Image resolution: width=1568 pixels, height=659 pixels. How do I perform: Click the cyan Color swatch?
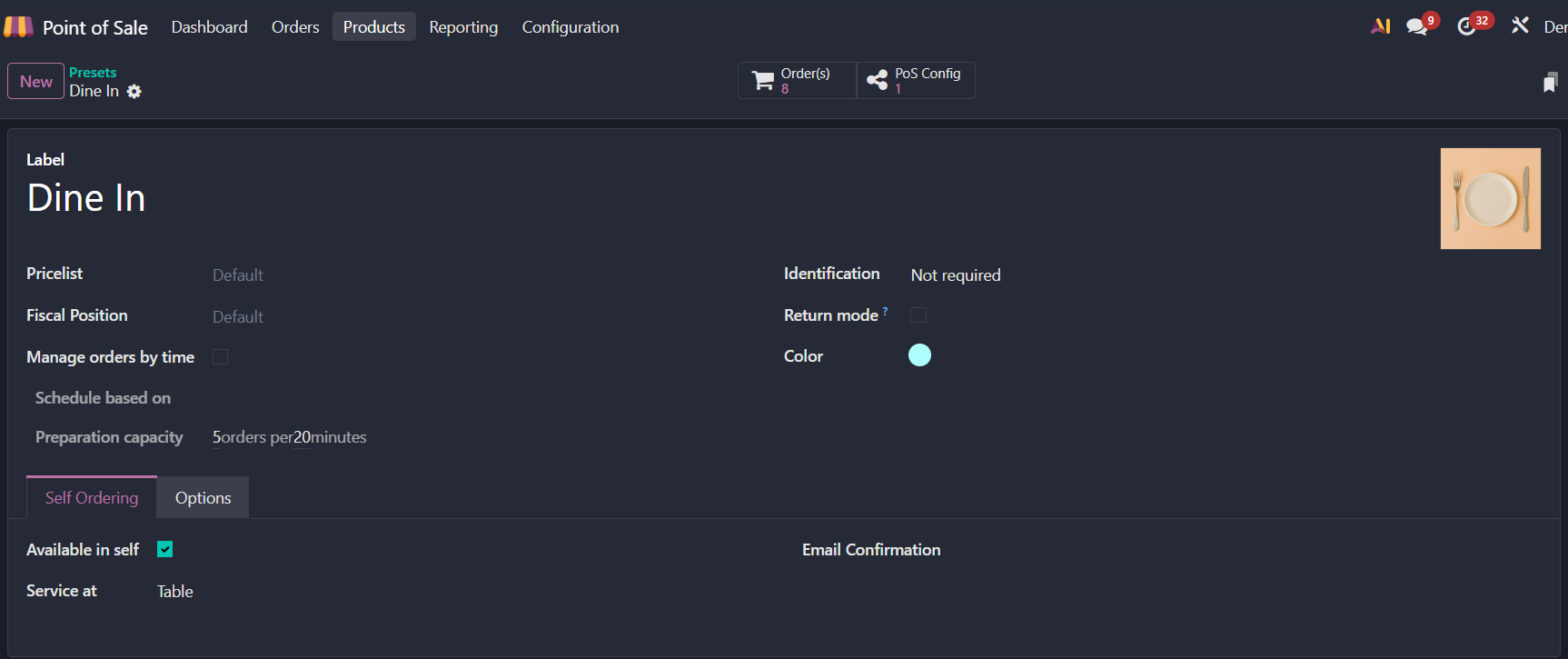pos(919,355)
